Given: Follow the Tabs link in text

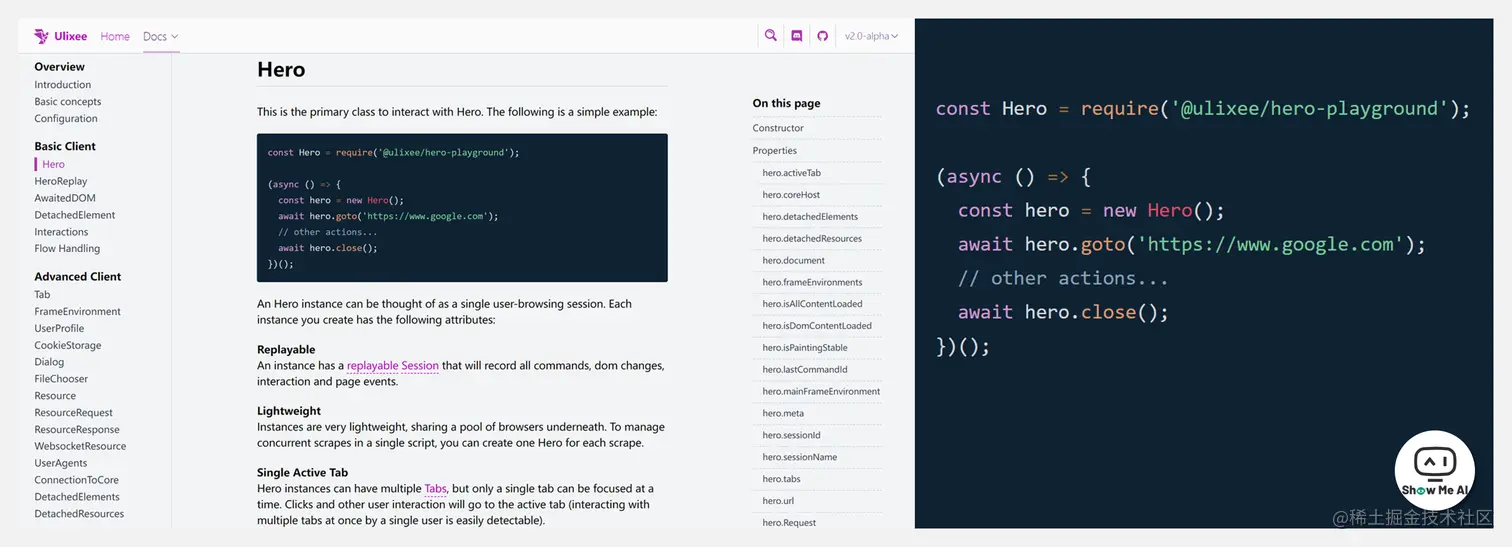Looking at the screenshot, I should [435, 489].
